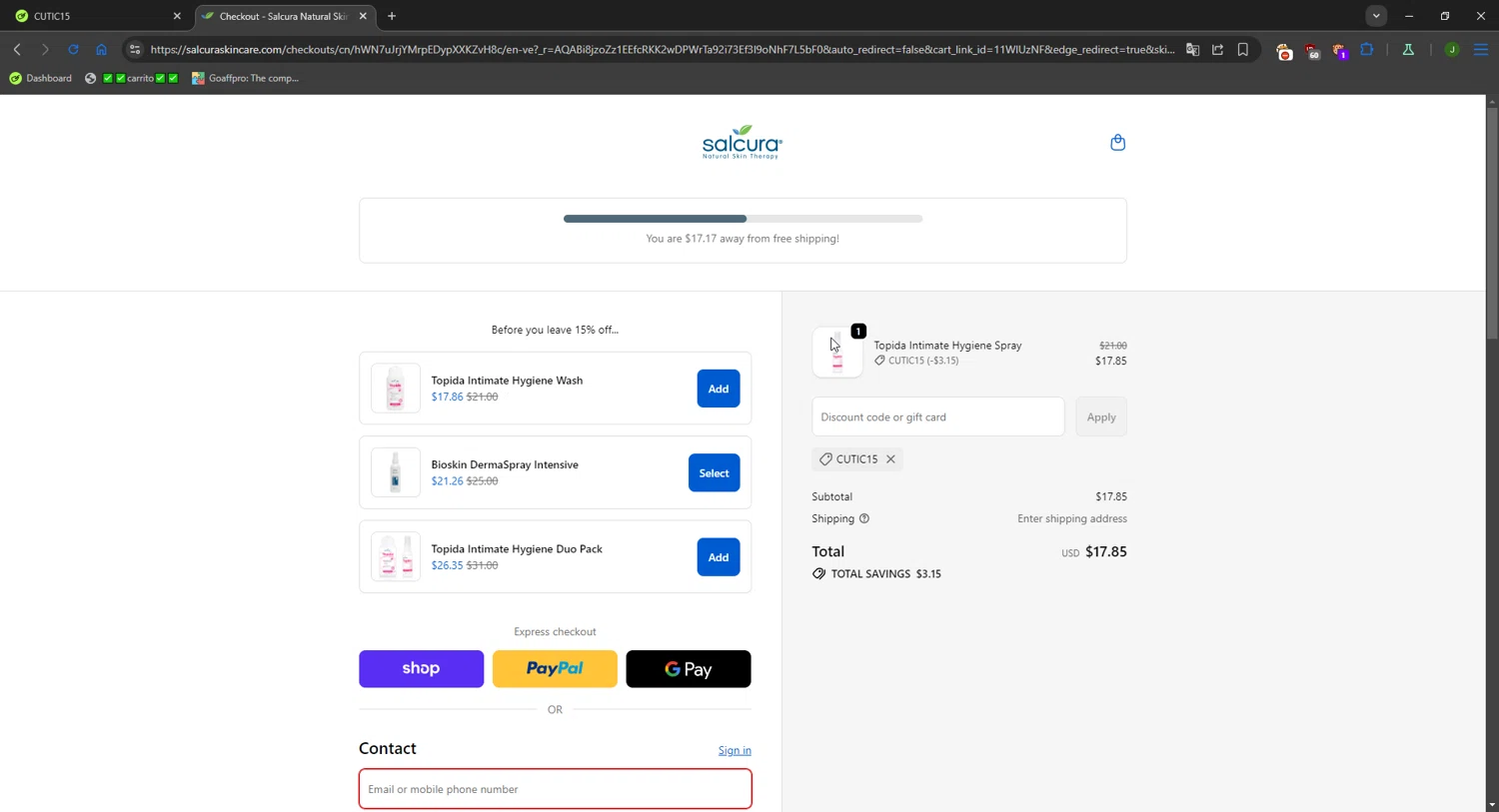Open a new browser tab
Screen dimensions: 1499x812
(x=392, y=16)
